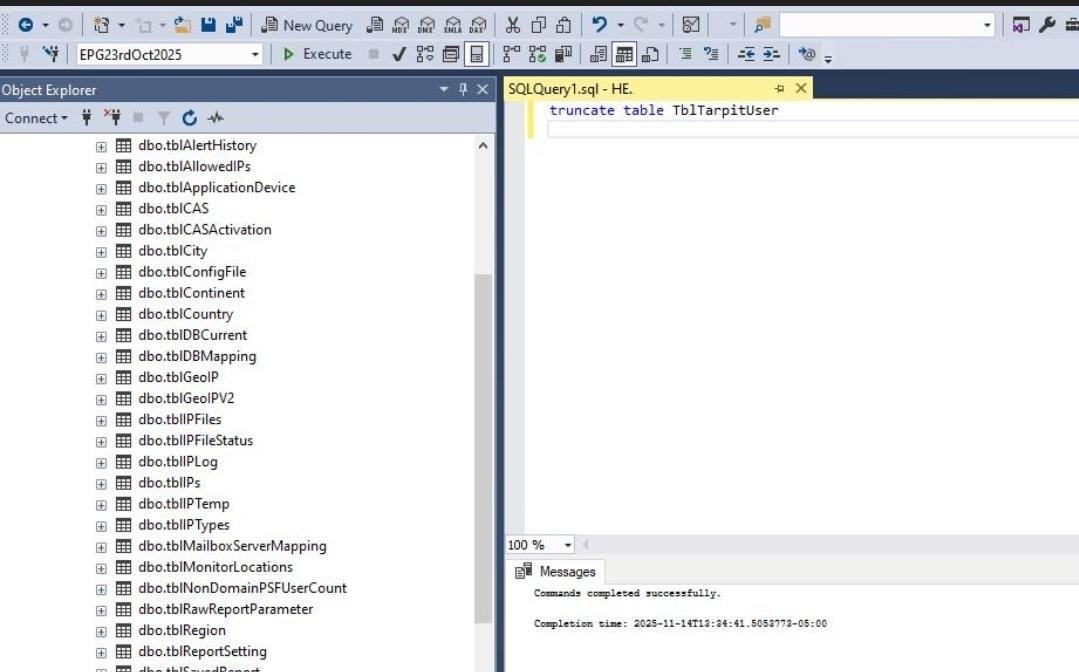Select dbo.tblMailboxServerMapping in the tree
The width and height of the screenshot is (1079, 672).
point(232,546)
